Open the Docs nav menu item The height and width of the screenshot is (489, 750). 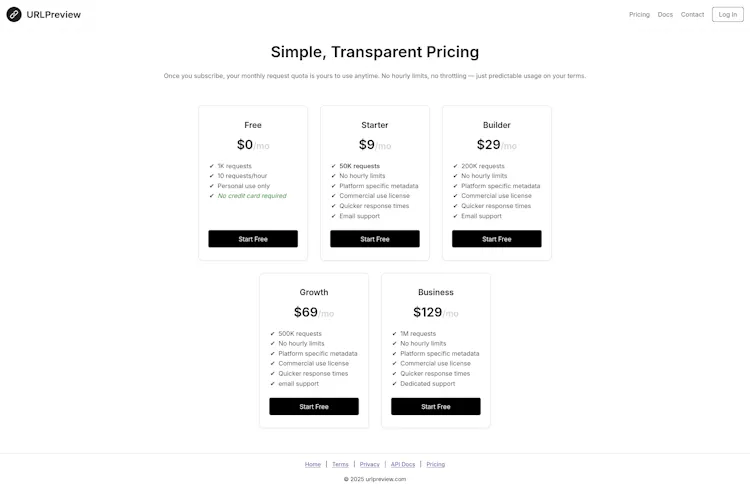tap(665, 14)
